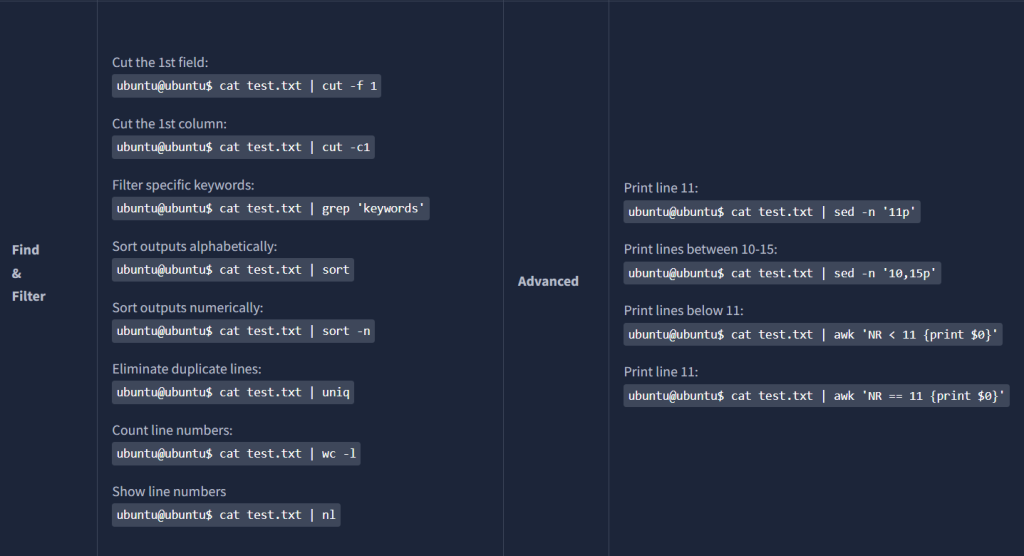
Task: Click the plain 'sort' command block
Action: pos(233,270)
